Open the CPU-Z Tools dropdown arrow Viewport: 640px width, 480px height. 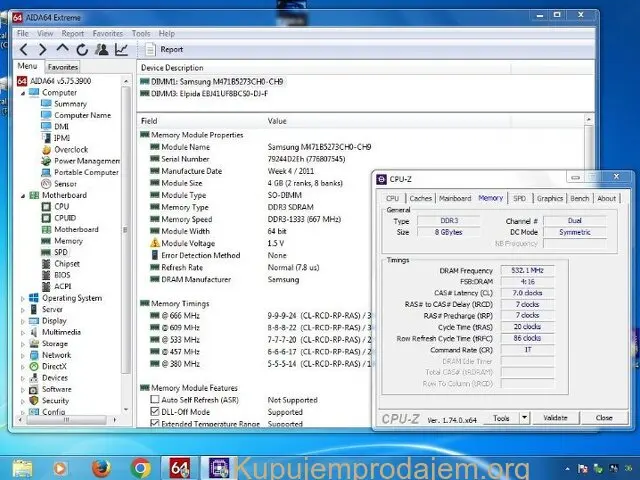click(x=526, y=418)
